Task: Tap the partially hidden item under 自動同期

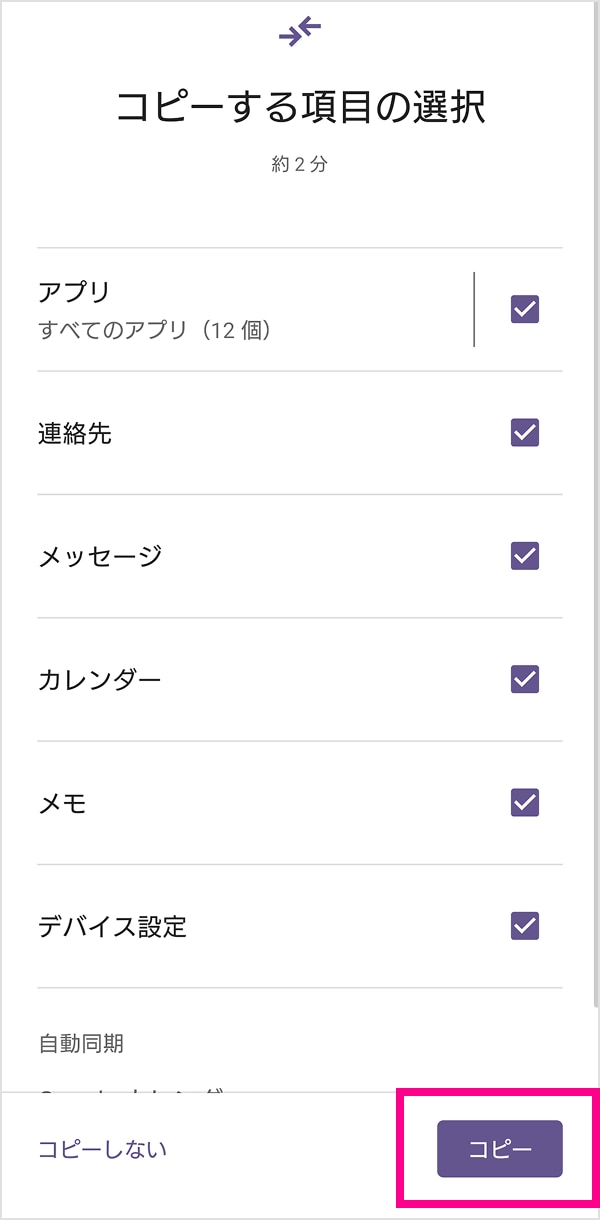Action: pos(130,1091)
